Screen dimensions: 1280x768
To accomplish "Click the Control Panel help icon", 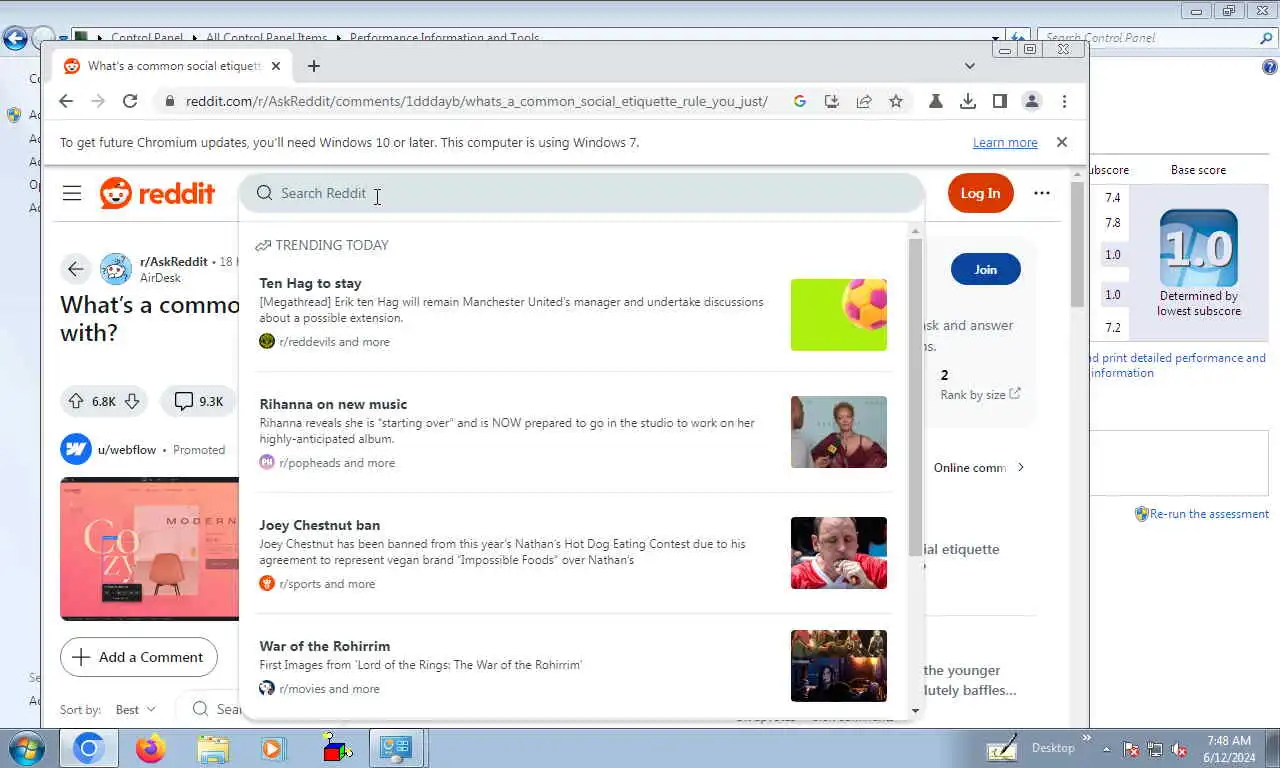I will pyautogui.click(x=1270, y=67).
